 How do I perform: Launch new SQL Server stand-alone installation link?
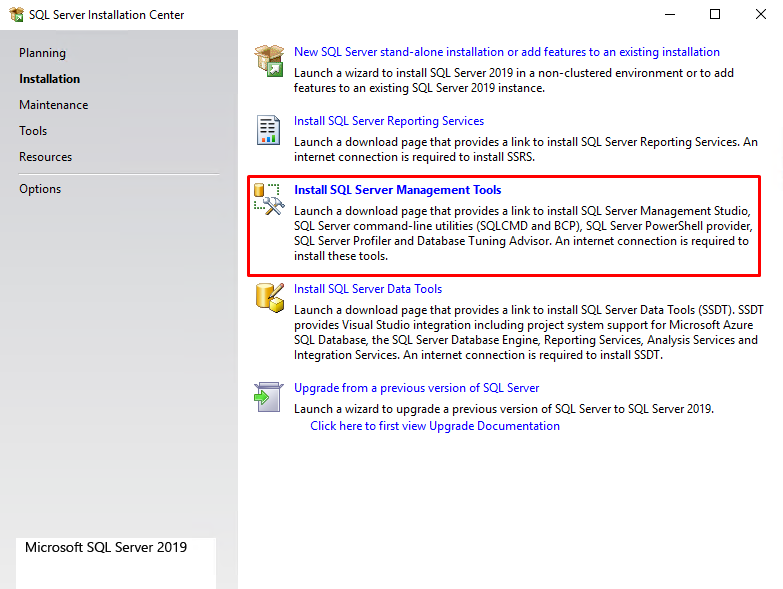tap(506, 52)
